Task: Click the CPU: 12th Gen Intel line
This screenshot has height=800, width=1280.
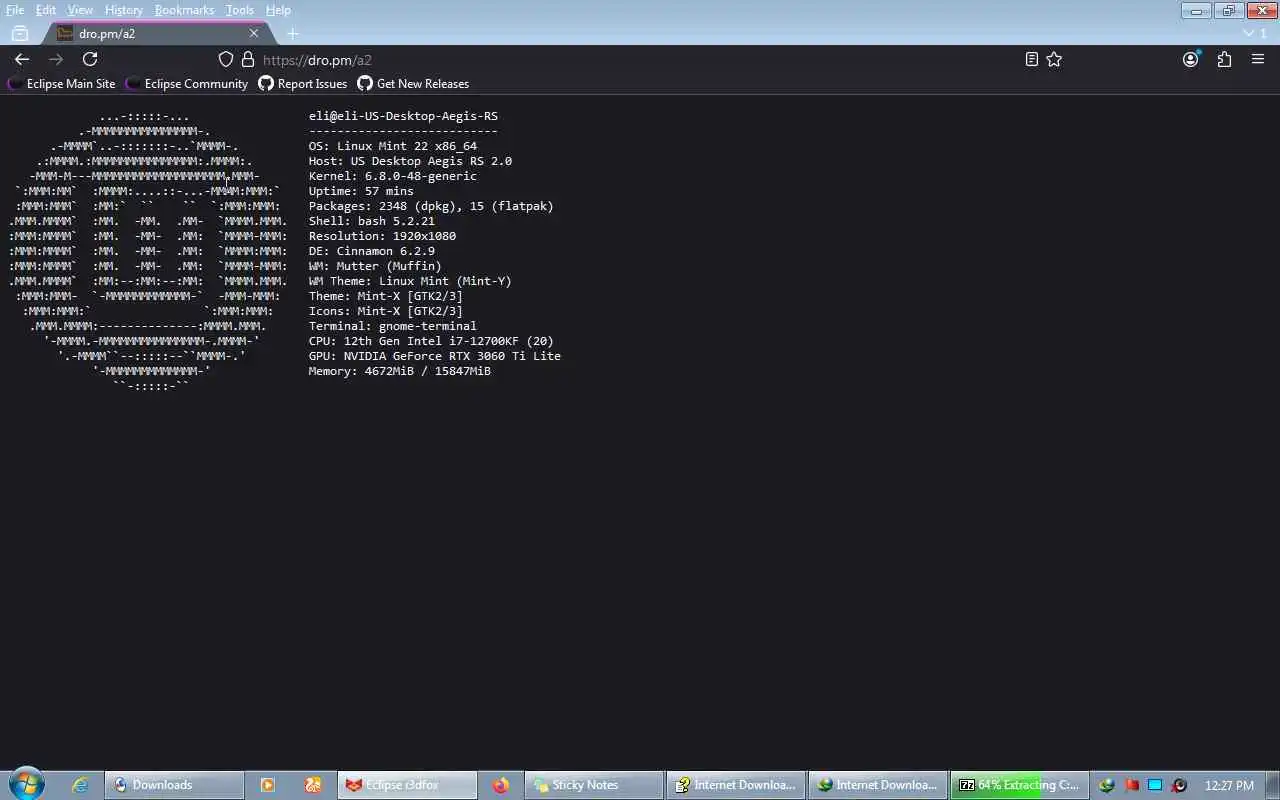Action: point(431,341)
